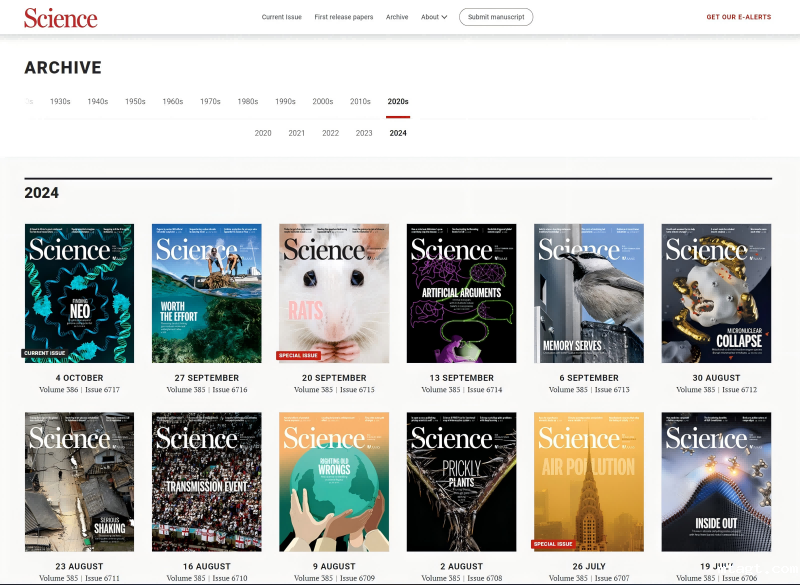This screenshot has height=585, width=800.
Task: Switch to the 1930s decade tab
Action: (x=60, y=101)
